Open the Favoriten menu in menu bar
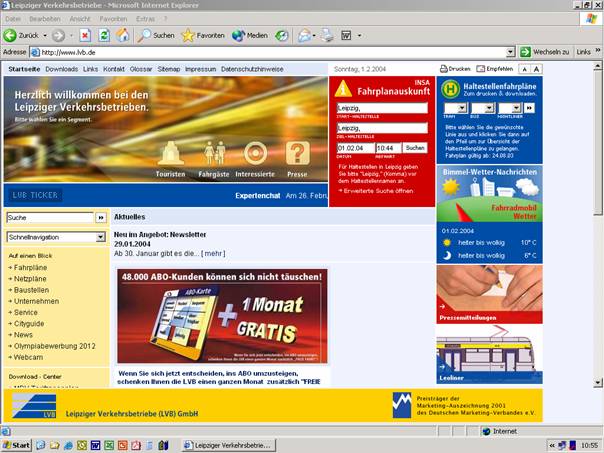The image size is (604, 453). pos(113,19)
